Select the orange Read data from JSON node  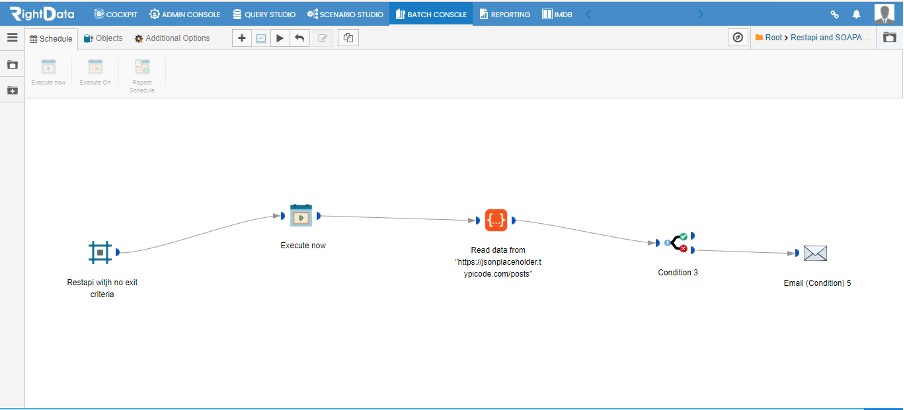[496, 220]
